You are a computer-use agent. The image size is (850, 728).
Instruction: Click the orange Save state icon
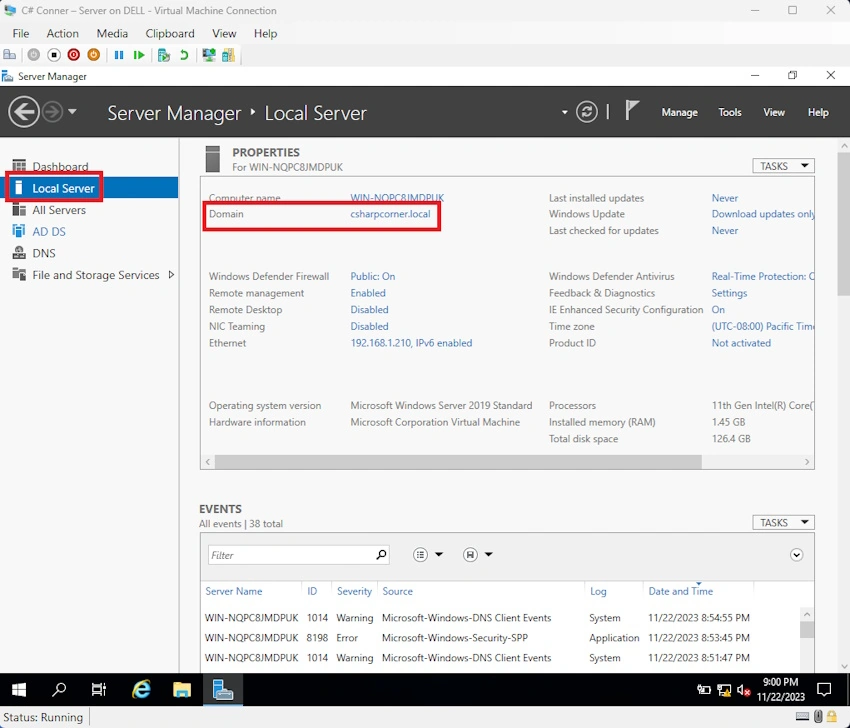click(94, 55)
